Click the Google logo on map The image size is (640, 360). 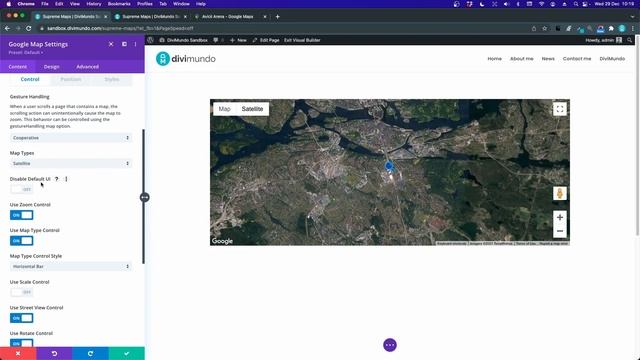click(x=222, y=241)
